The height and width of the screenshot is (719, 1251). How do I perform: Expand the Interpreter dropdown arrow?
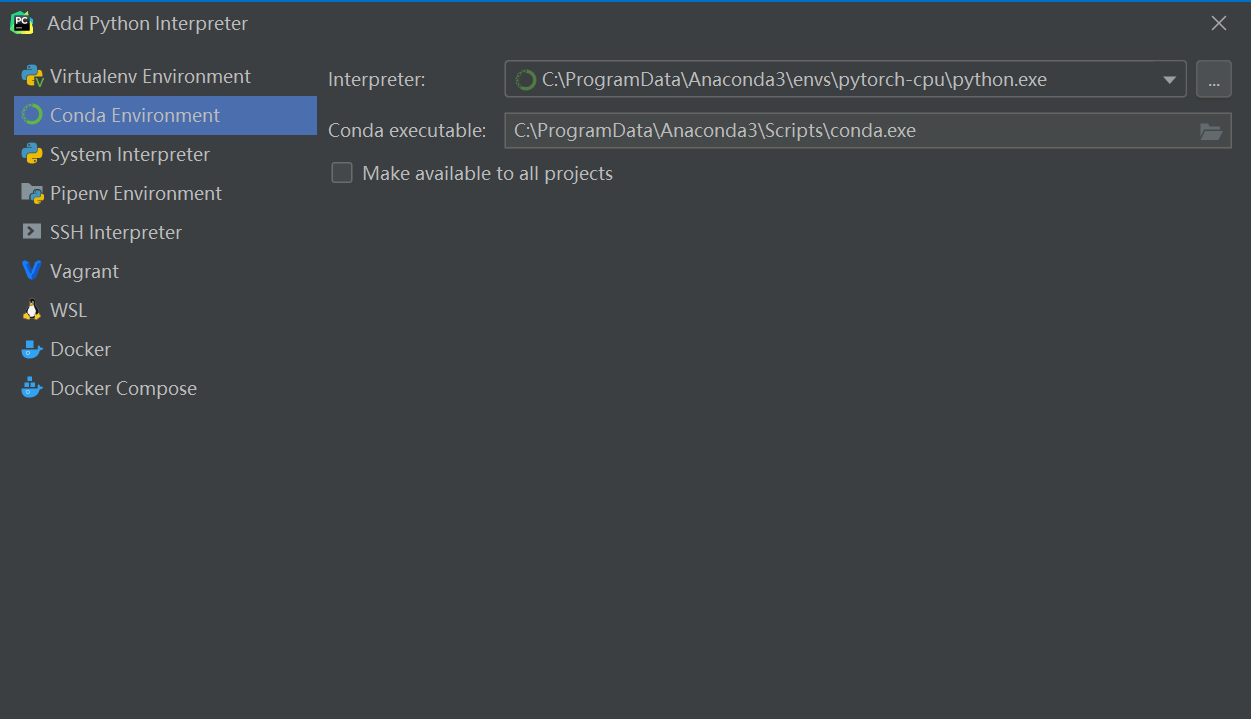click(x=1169, y=80)
